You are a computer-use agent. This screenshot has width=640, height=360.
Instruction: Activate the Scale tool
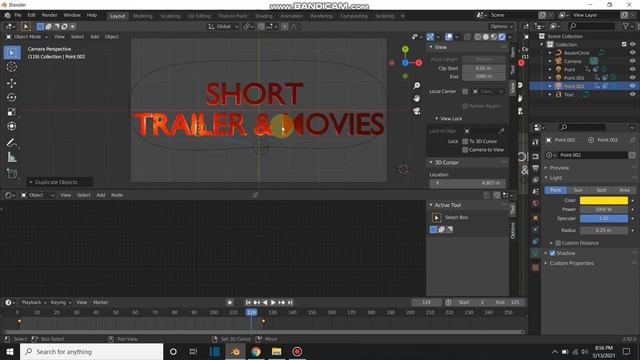[x=12, y=112]
